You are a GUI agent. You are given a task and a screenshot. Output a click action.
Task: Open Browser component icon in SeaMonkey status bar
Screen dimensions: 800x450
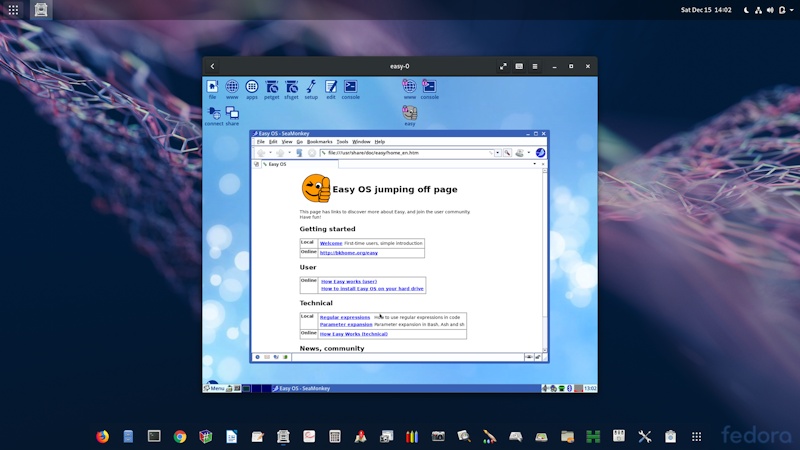[x=258, y=357]
